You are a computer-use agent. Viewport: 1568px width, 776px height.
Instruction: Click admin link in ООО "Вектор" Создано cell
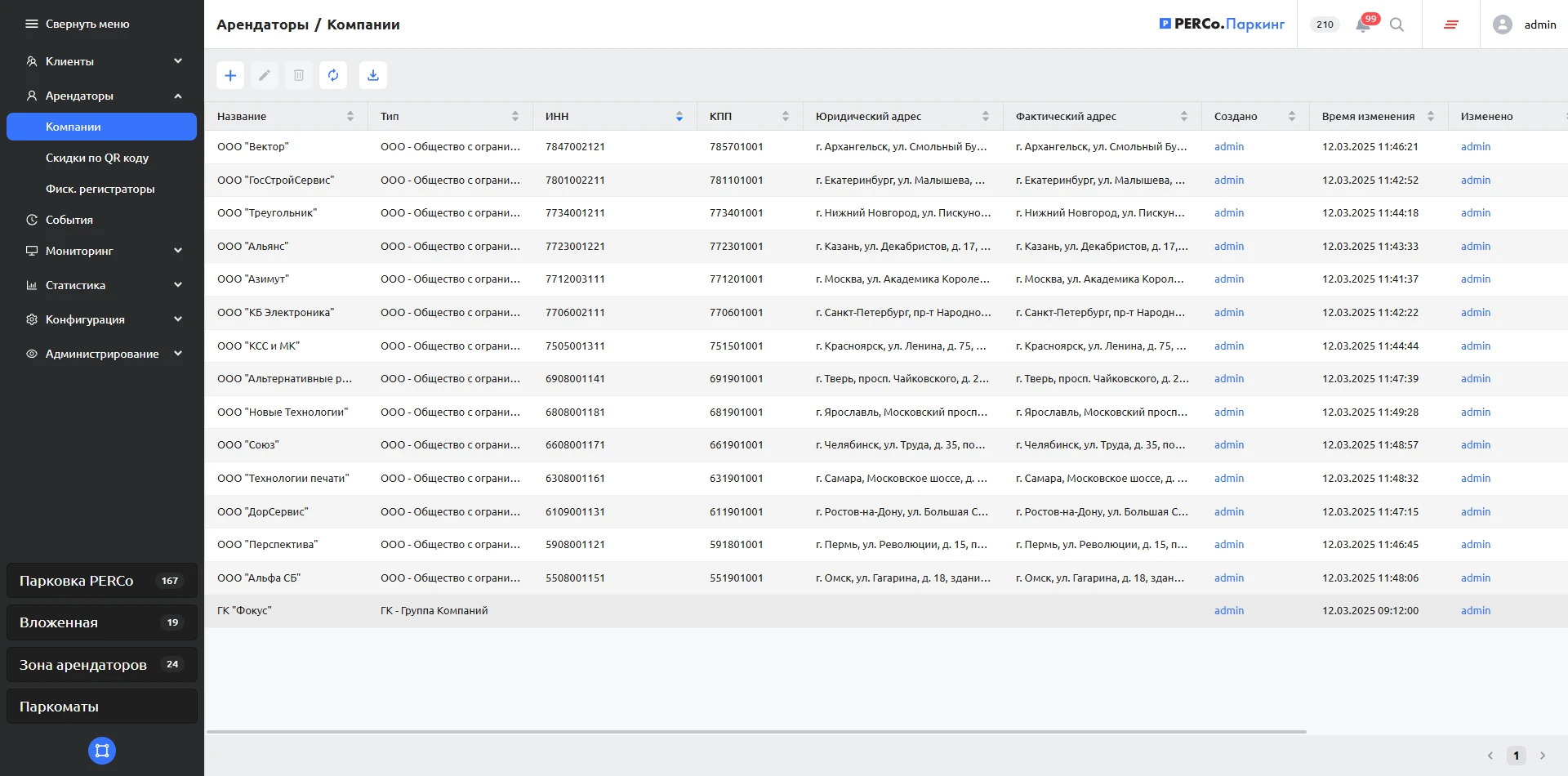point(1228,147)
